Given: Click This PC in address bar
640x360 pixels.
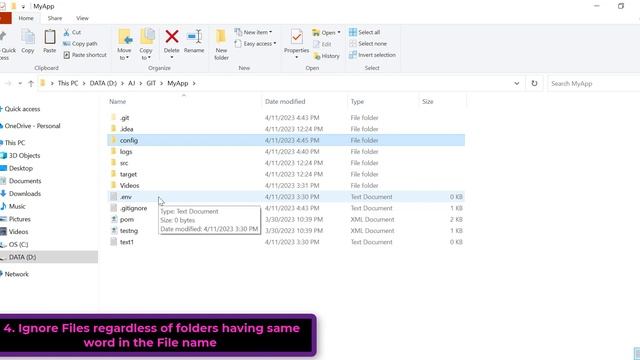Looking at the screenshot, I should tap(68, 83).
